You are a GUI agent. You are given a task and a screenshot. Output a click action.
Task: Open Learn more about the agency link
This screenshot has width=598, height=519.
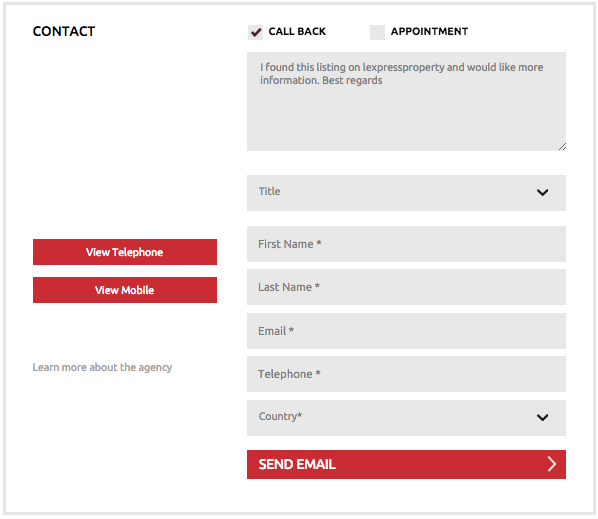(x=102, y=368)
